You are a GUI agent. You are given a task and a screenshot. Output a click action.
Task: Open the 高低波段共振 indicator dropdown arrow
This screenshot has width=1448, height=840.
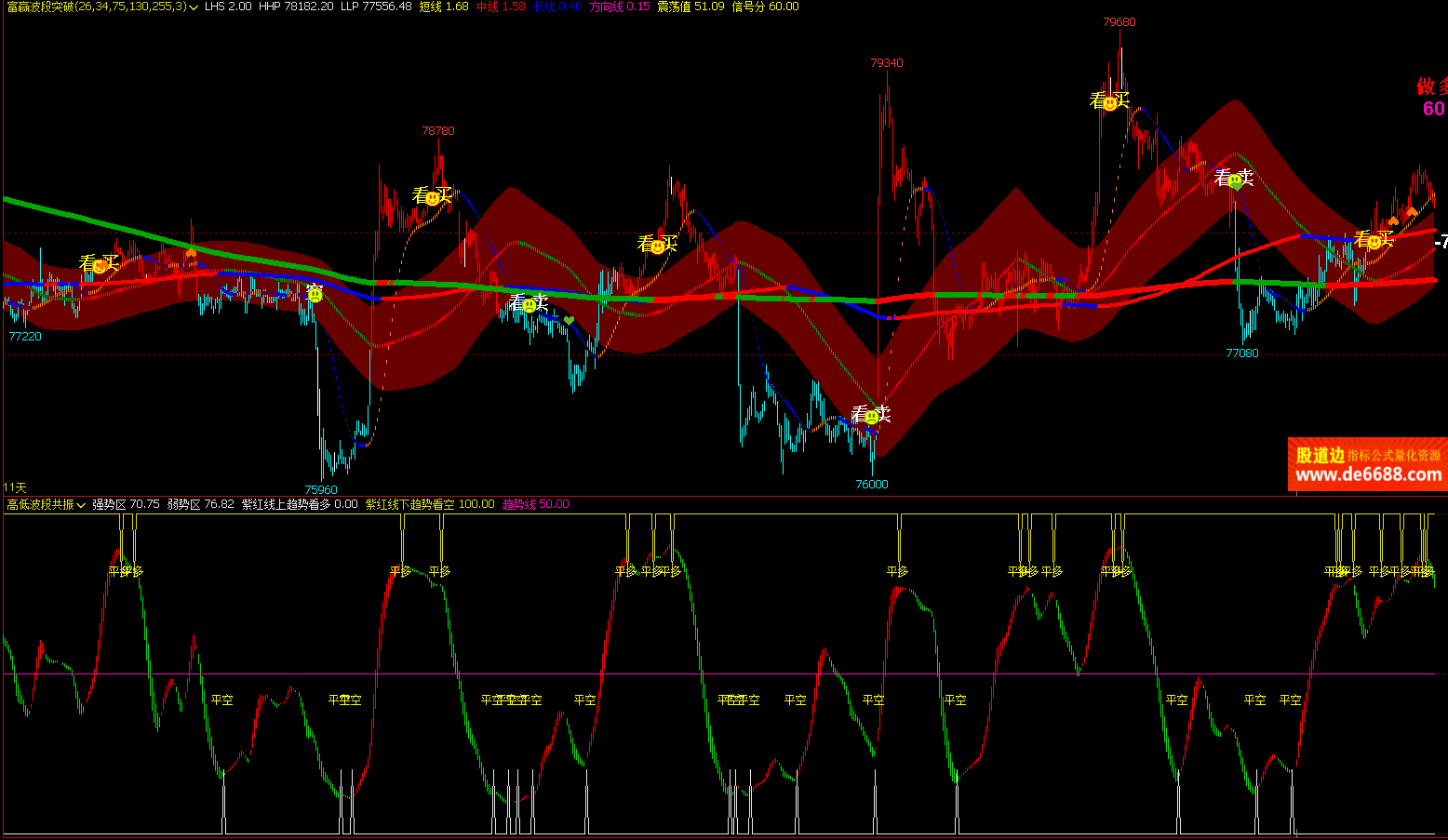(x=81, y=505)
